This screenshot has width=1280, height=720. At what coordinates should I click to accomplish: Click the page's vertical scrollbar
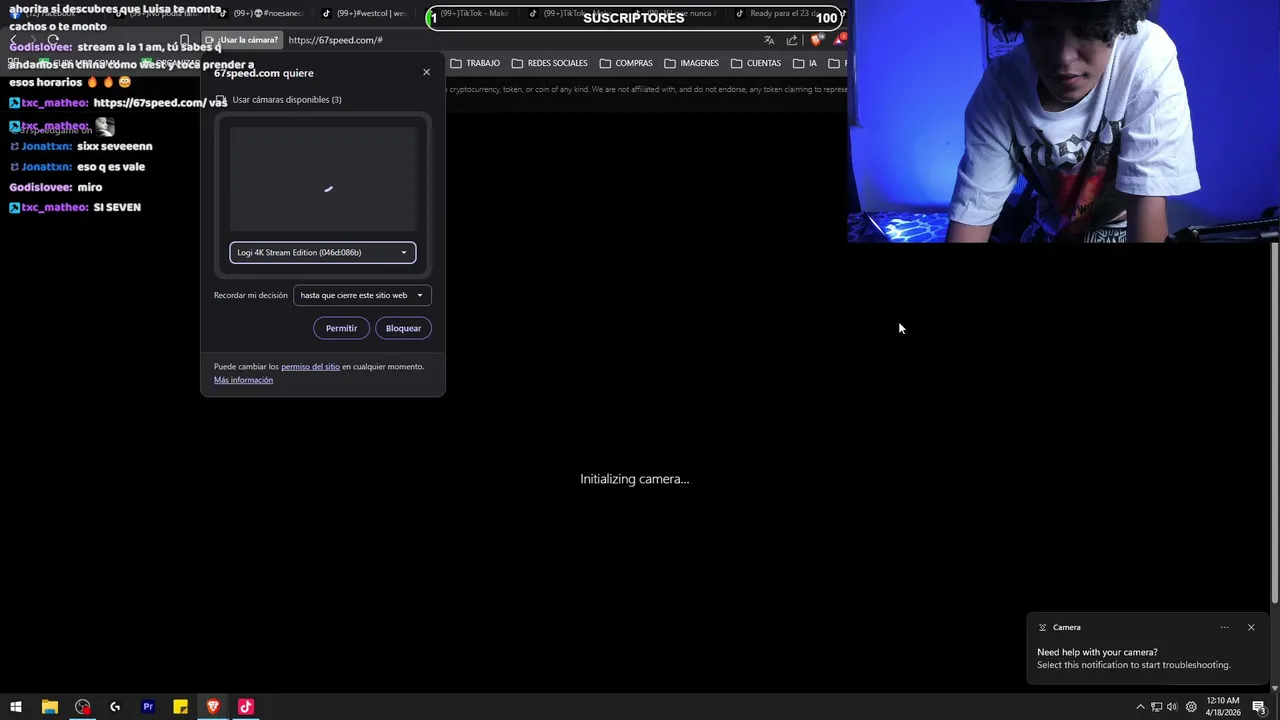[x=1274, y=422]
